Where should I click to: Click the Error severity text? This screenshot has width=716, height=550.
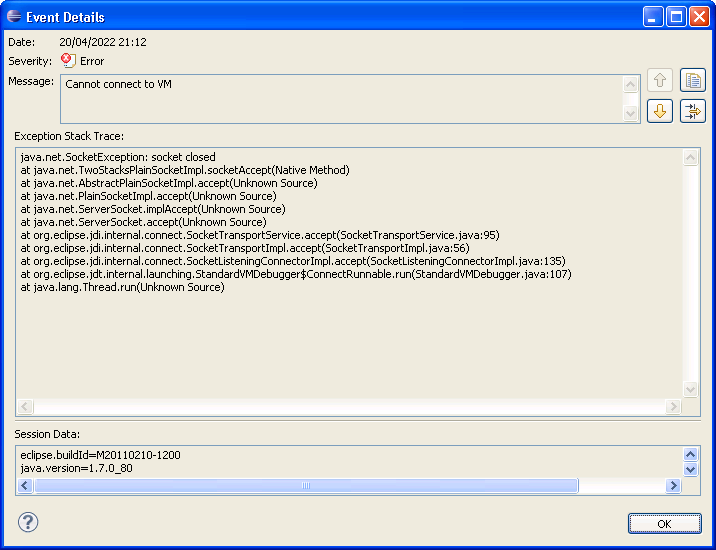[x=92, y=61]
